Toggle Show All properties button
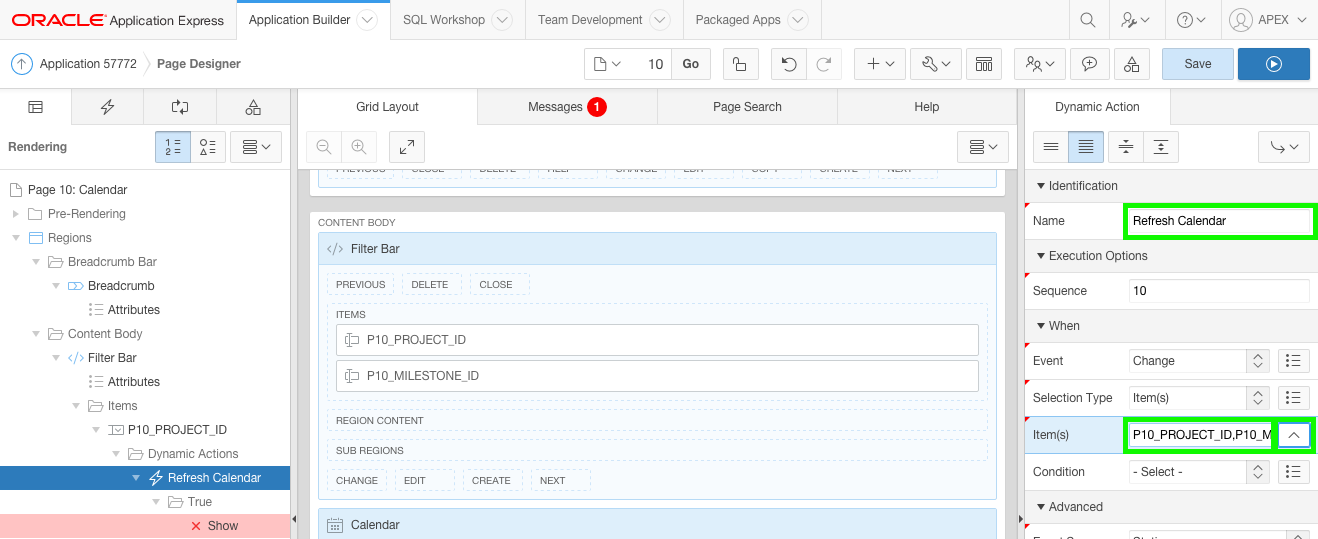This screenshot has width=1318, height=539. coord(1086,147)
